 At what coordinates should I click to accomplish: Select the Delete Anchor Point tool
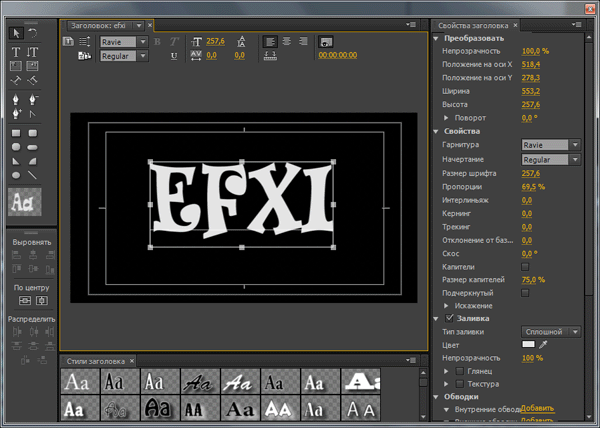(x=33, y=100)
